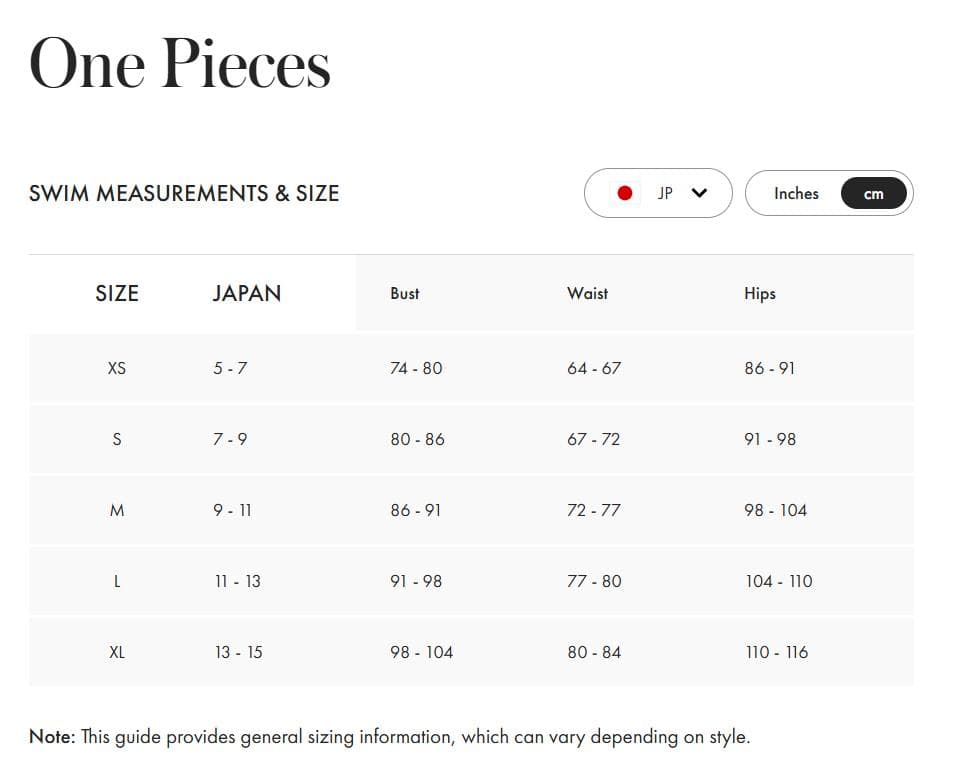Image resolution: width=975 pixels, height=782 pixels.
Task: Click the XS size row label
Action: point(117,368)
